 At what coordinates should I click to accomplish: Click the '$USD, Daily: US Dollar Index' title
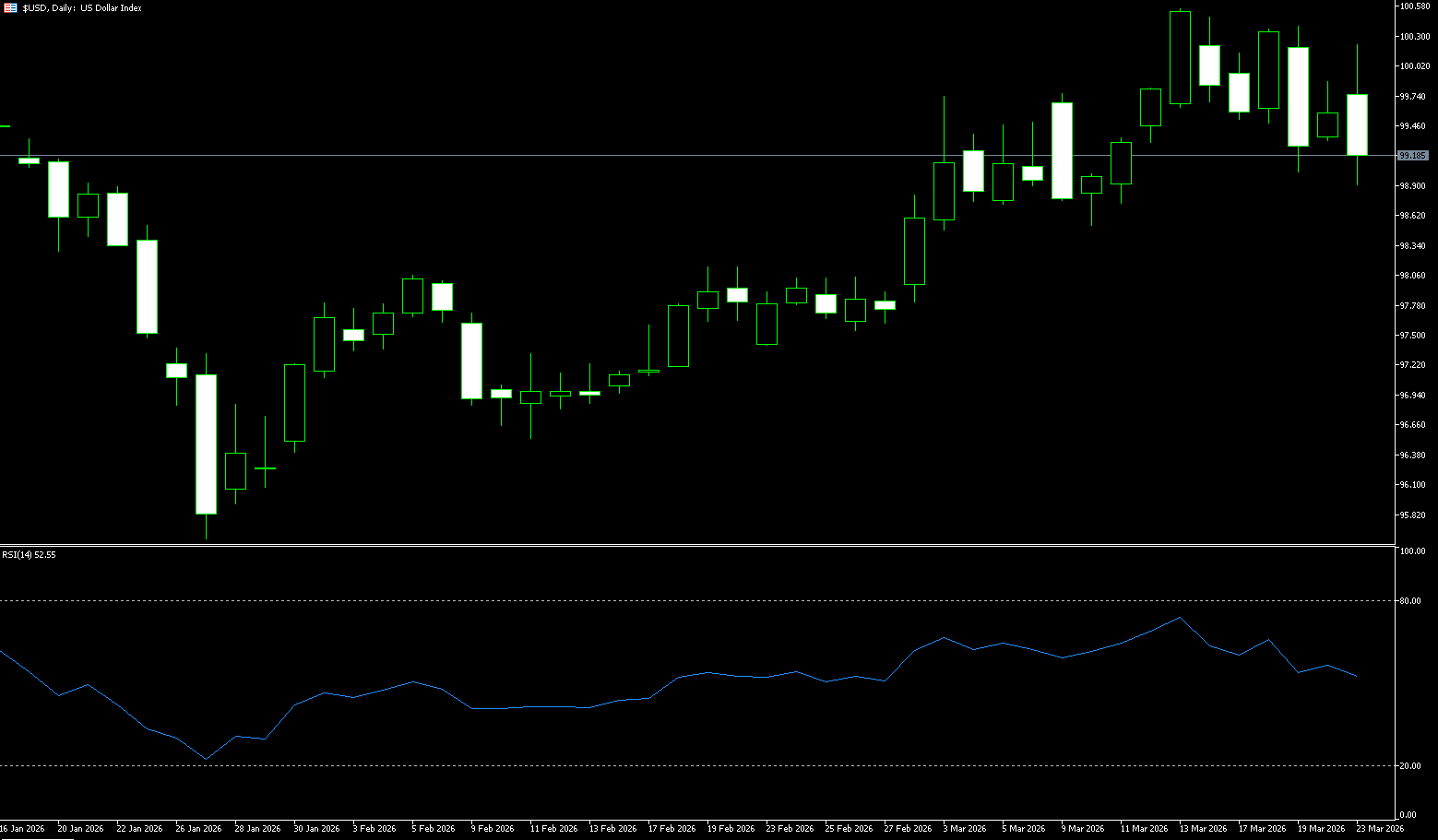point(82,7)
